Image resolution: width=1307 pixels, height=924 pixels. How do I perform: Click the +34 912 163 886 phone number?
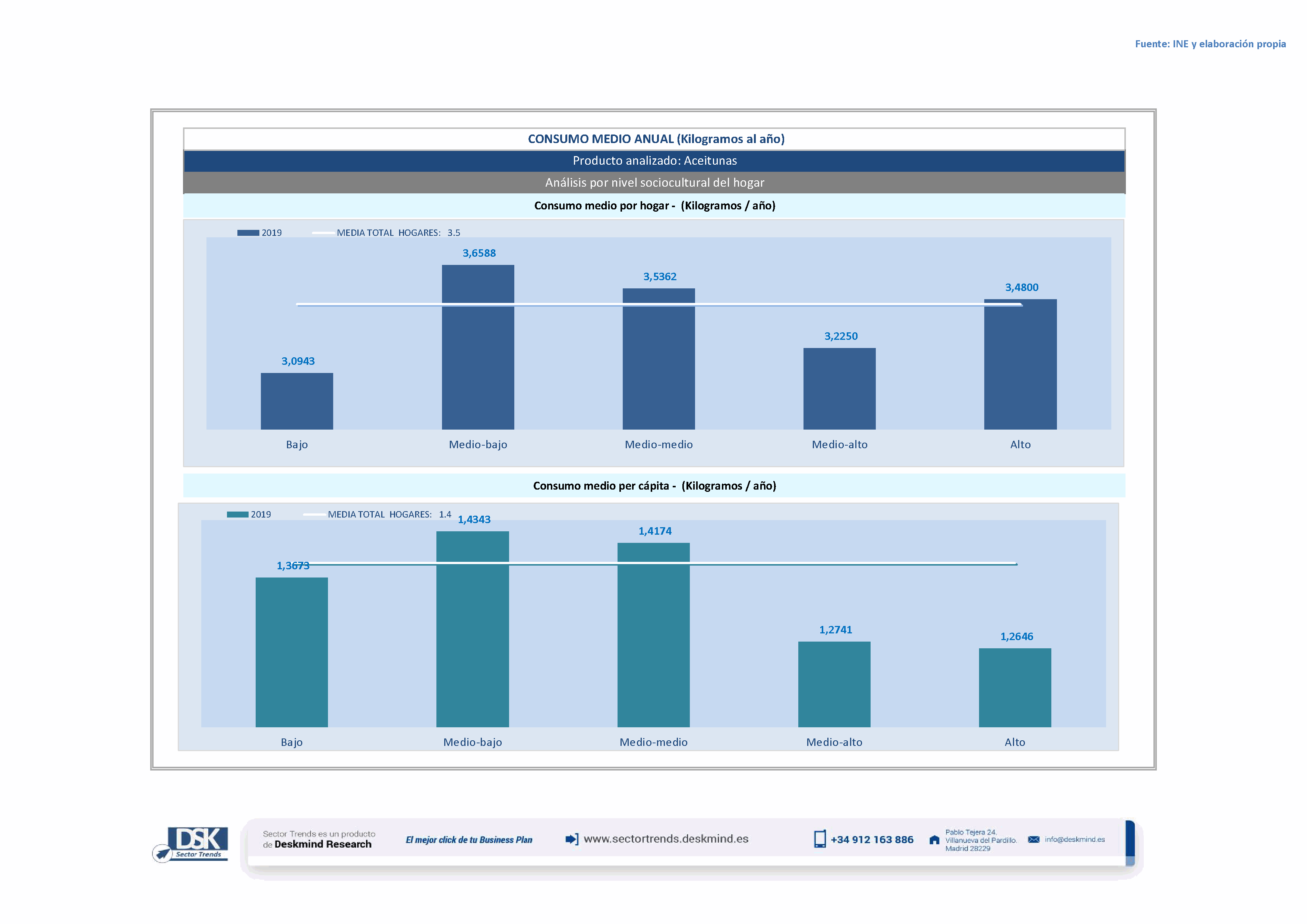tap(872, 840)
